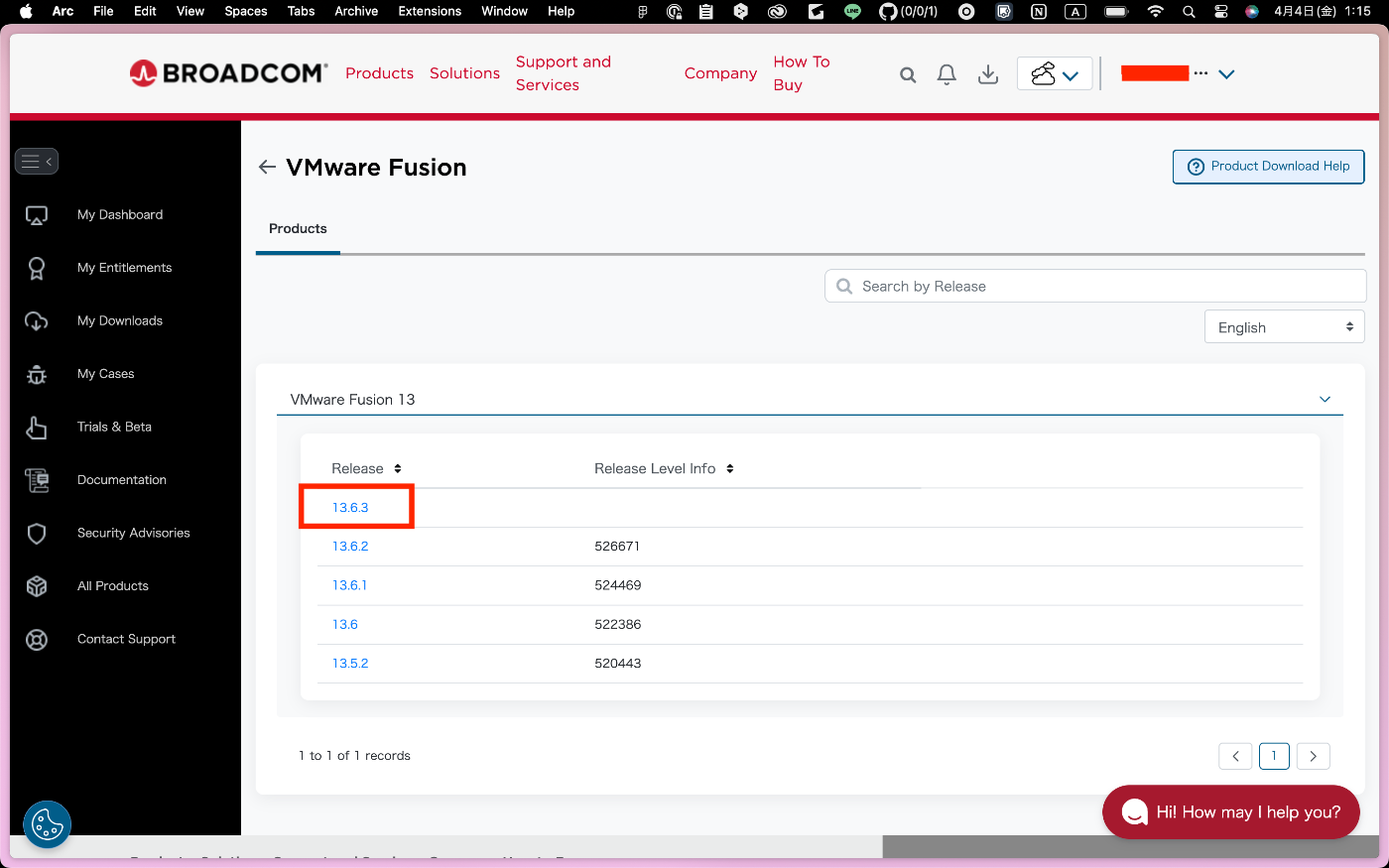
Task: Click the Spotlight search icon in menu bar
Action: (x=1189, y=12)
